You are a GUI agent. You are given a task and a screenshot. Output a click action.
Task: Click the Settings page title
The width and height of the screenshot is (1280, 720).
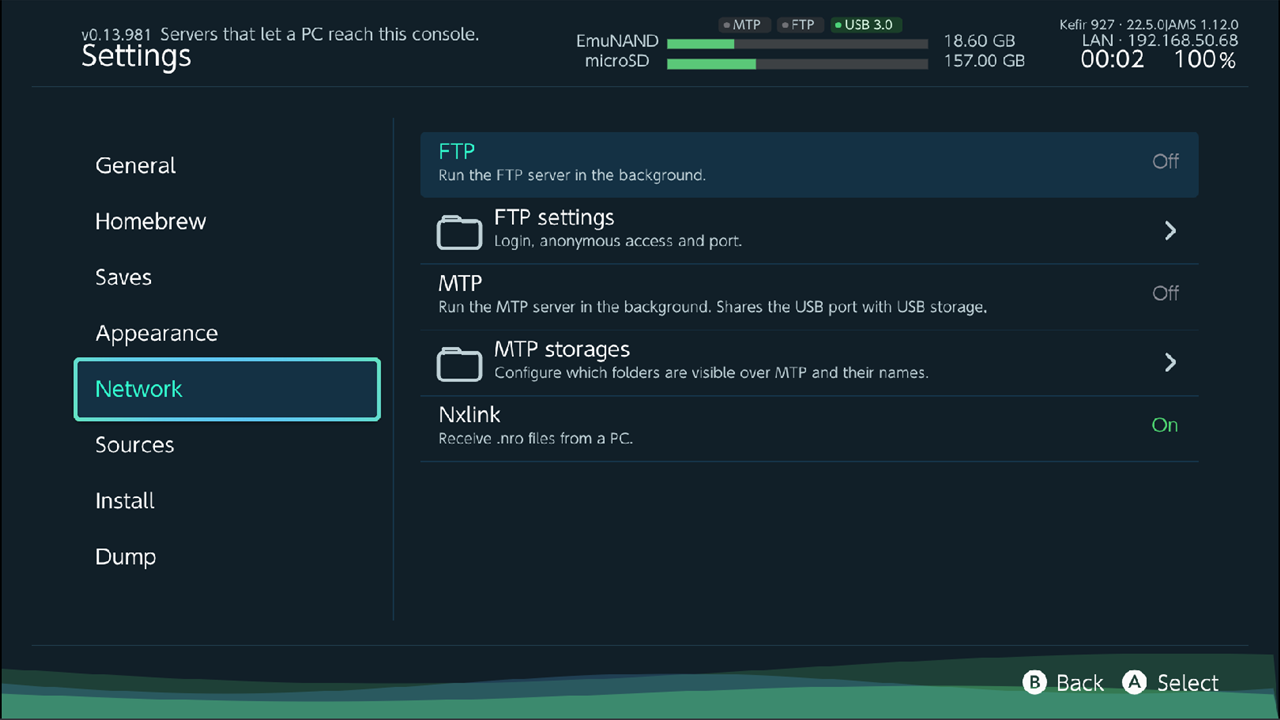[136, 57]
